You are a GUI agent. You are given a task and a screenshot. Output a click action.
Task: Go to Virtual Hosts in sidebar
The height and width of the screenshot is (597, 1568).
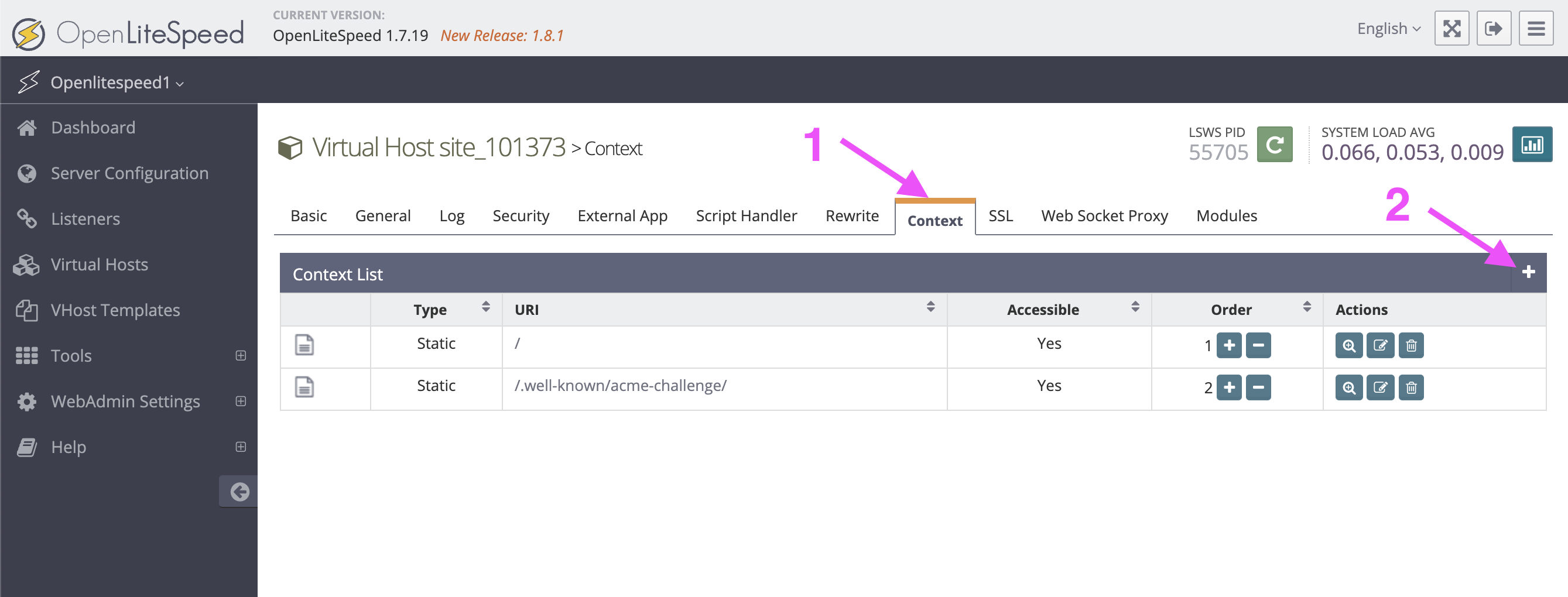point(99,265)
